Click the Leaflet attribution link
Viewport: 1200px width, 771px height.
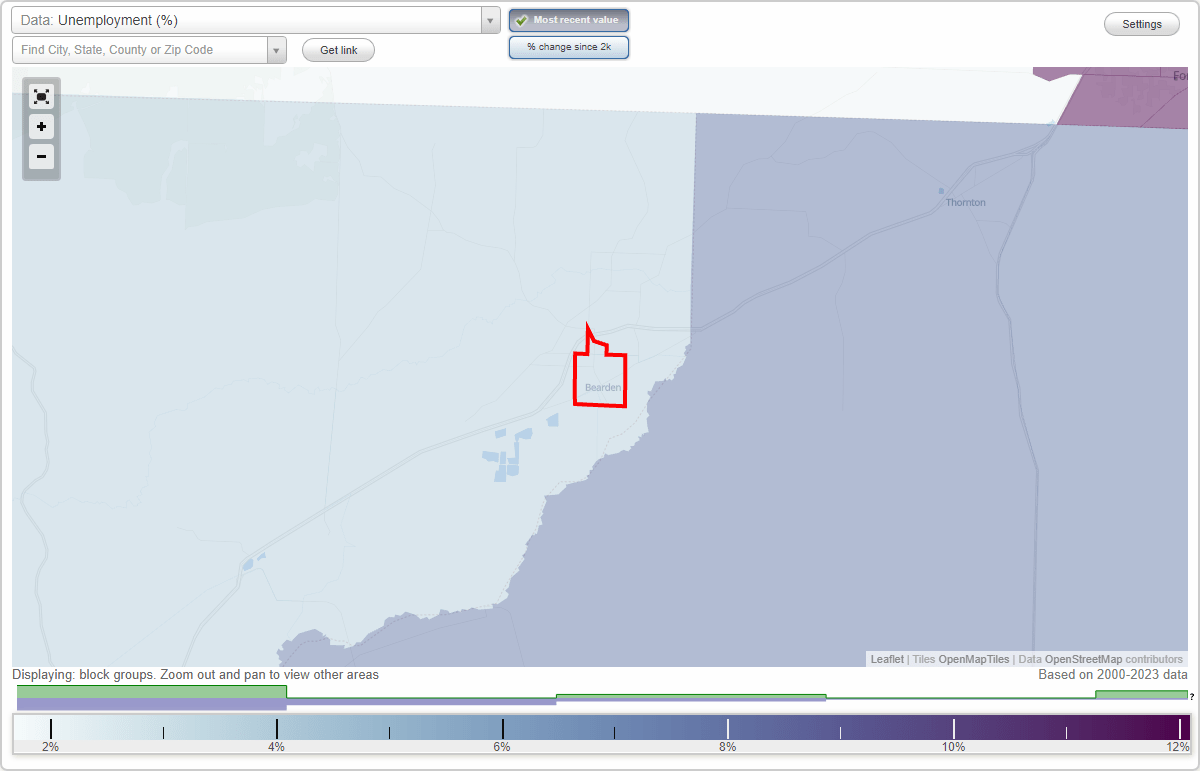[887, 659]
